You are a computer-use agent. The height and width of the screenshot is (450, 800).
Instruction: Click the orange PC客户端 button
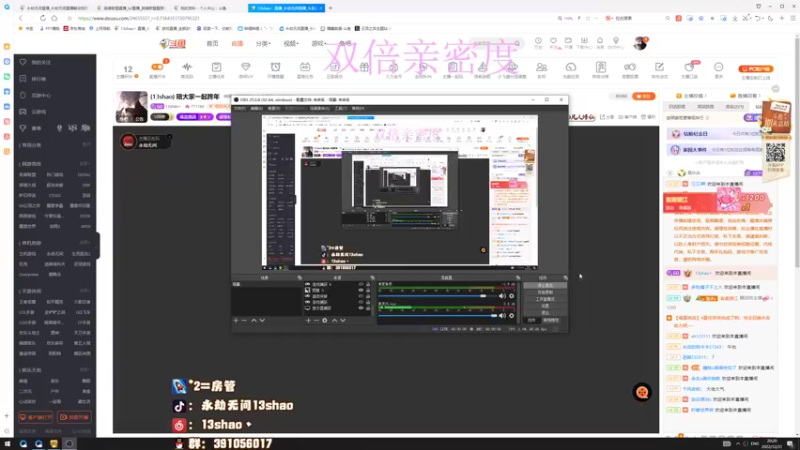[756, 69]
